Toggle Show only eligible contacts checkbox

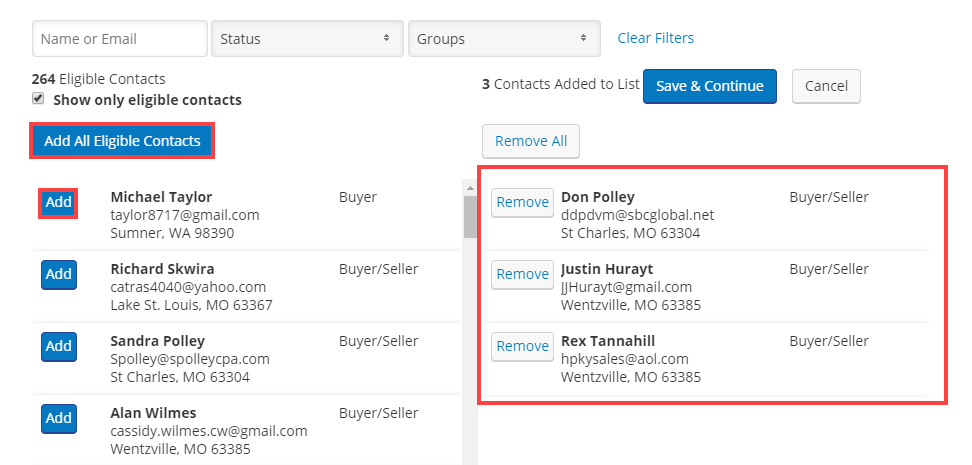39,99
